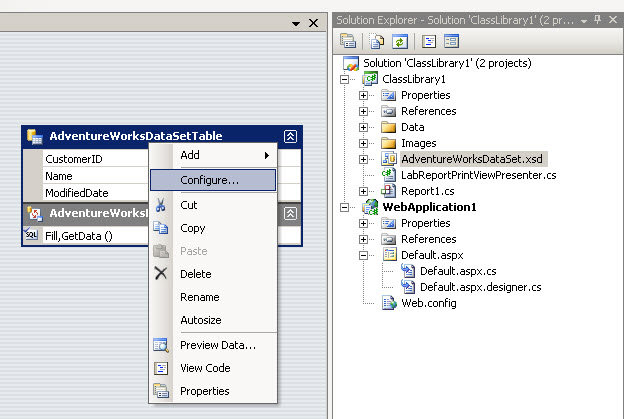Click the Data folder icon
Screen dimensions: 624x419
tap(388, 127)
